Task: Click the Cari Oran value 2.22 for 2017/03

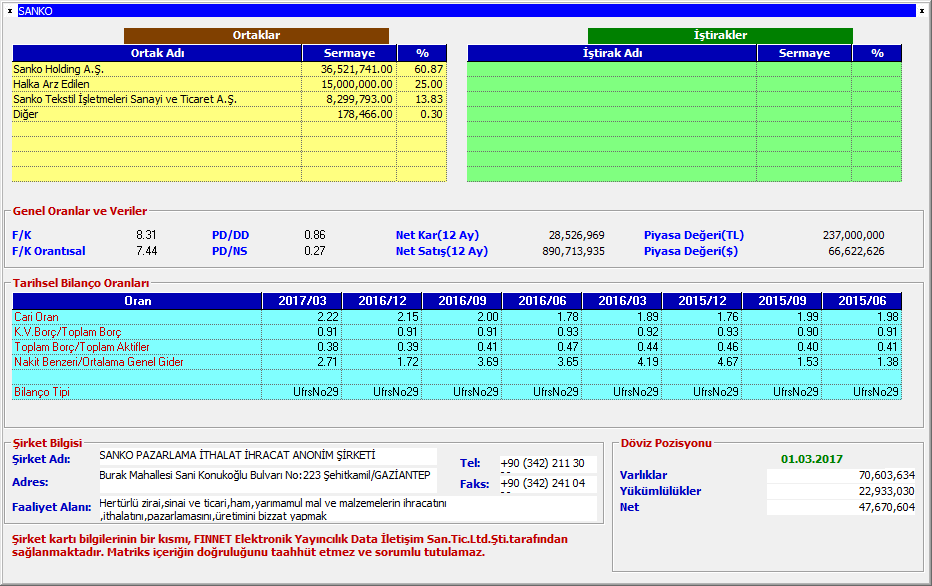Action: click(328, 317)
